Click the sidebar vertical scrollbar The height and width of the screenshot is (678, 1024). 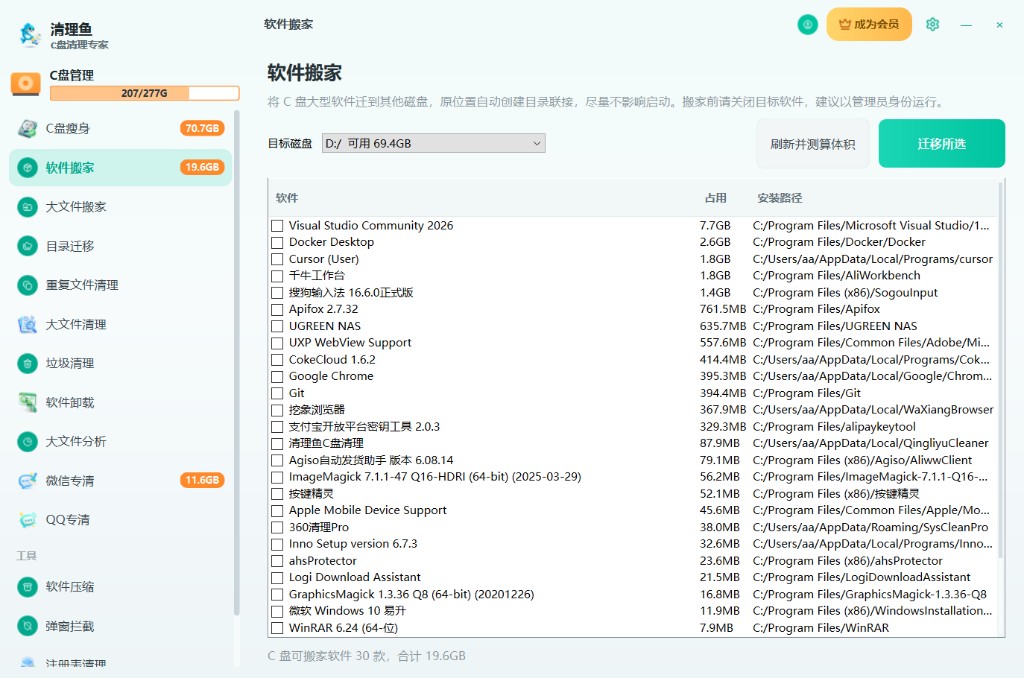[x=236, y=363]
